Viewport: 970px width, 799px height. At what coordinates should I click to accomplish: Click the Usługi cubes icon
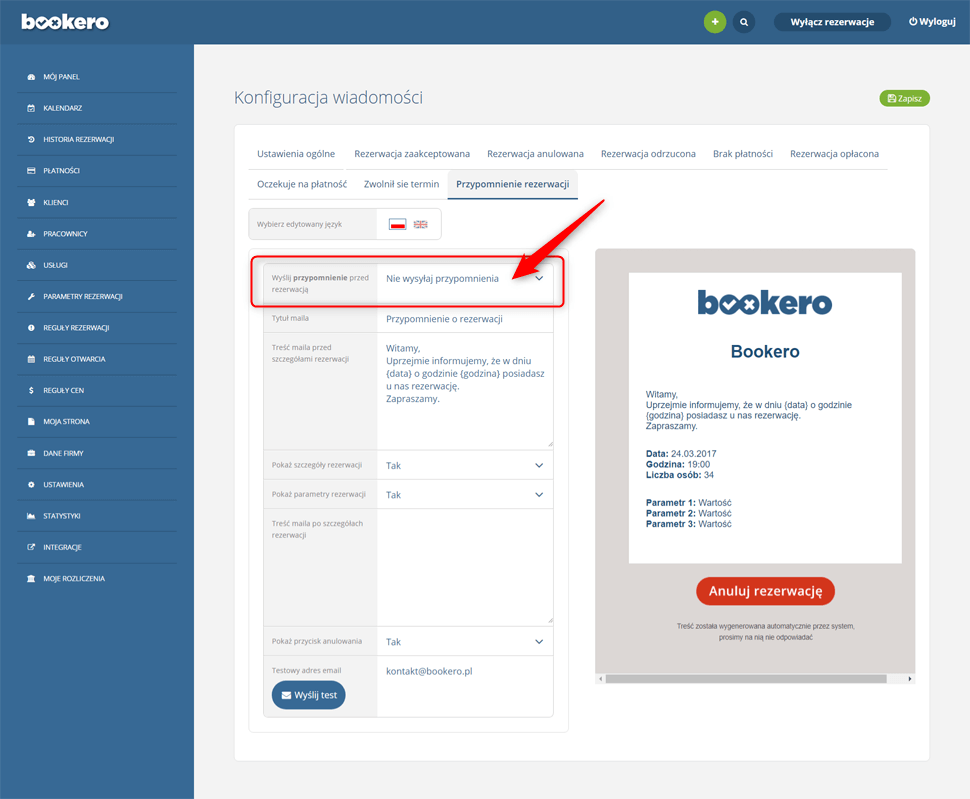(31, 265)
